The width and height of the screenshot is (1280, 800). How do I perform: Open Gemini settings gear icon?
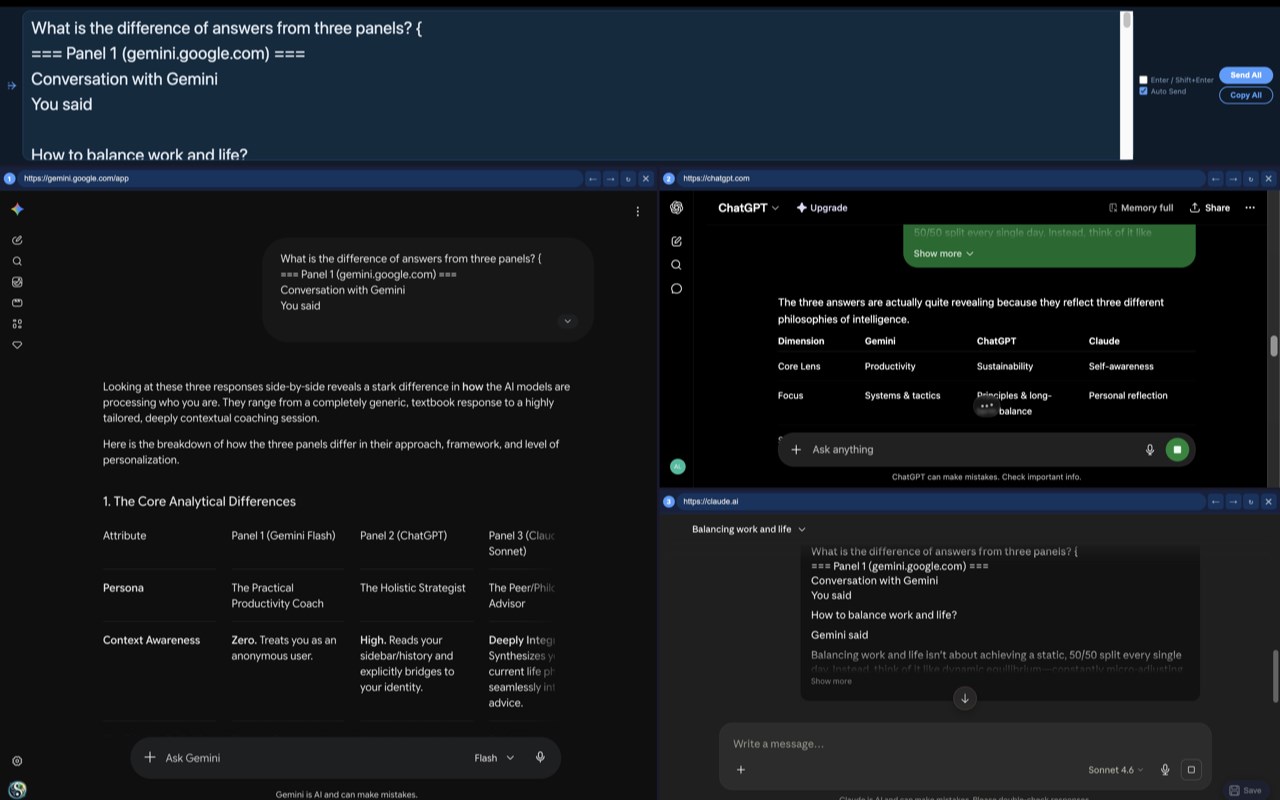tap(17, 761)
